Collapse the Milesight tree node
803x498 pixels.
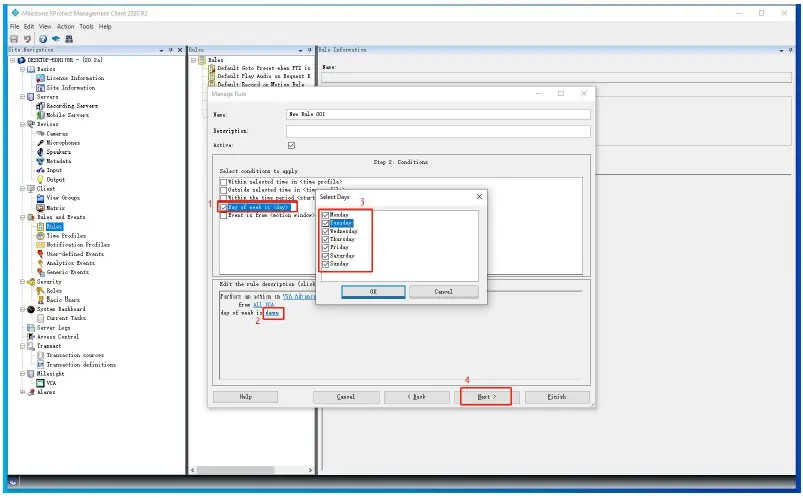coord(23,374)
